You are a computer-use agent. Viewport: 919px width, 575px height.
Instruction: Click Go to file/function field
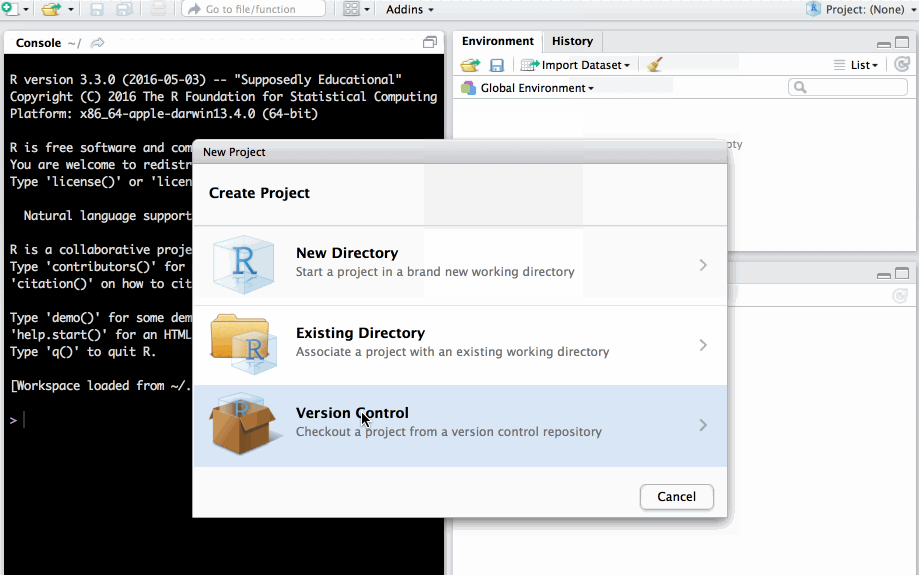point(254,9)
